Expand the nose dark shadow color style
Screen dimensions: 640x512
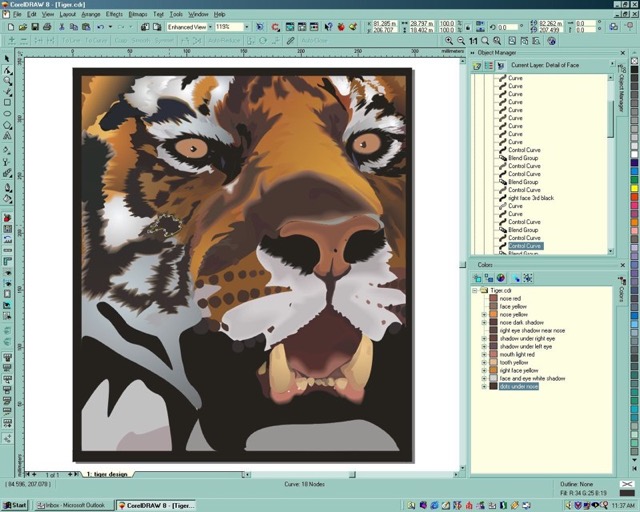[x=484, y=323]
